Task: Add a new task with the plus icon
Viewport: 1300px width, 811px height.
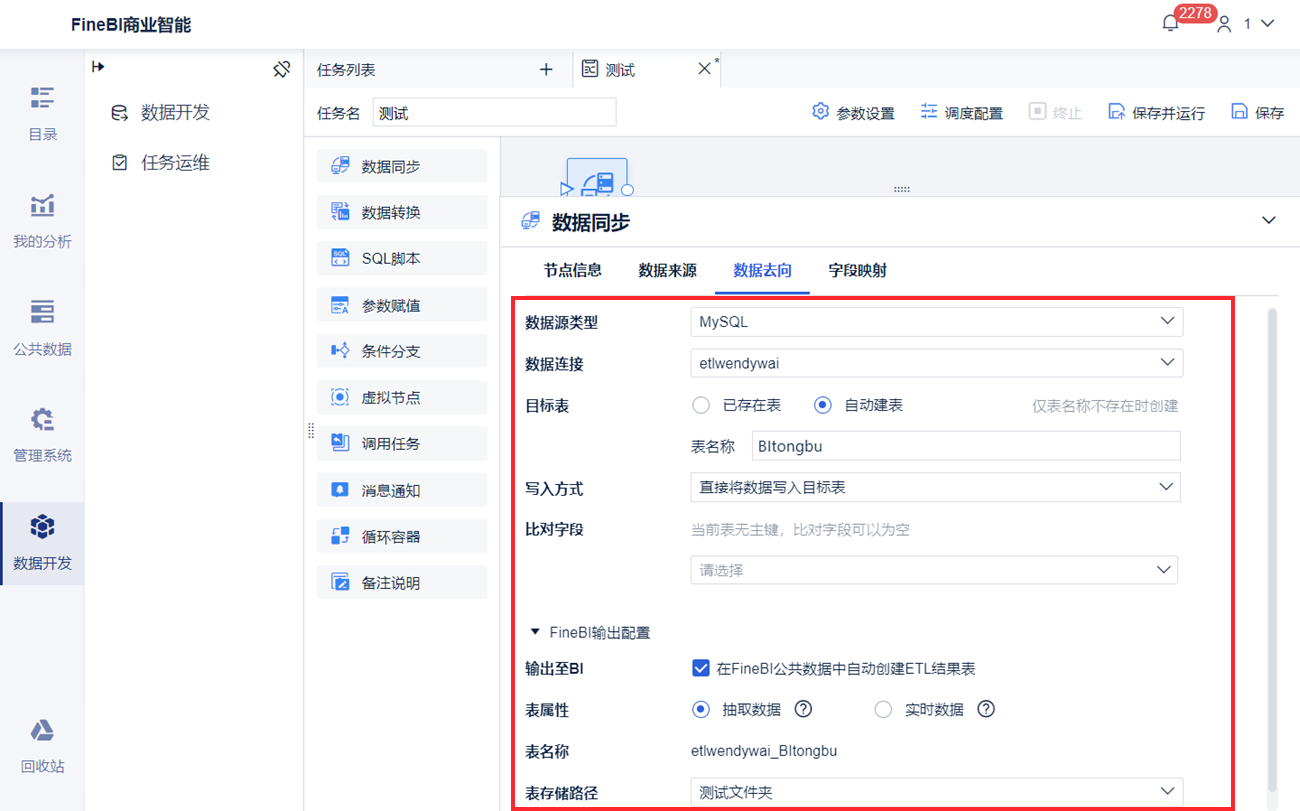Action: click(x=546, y=69)
